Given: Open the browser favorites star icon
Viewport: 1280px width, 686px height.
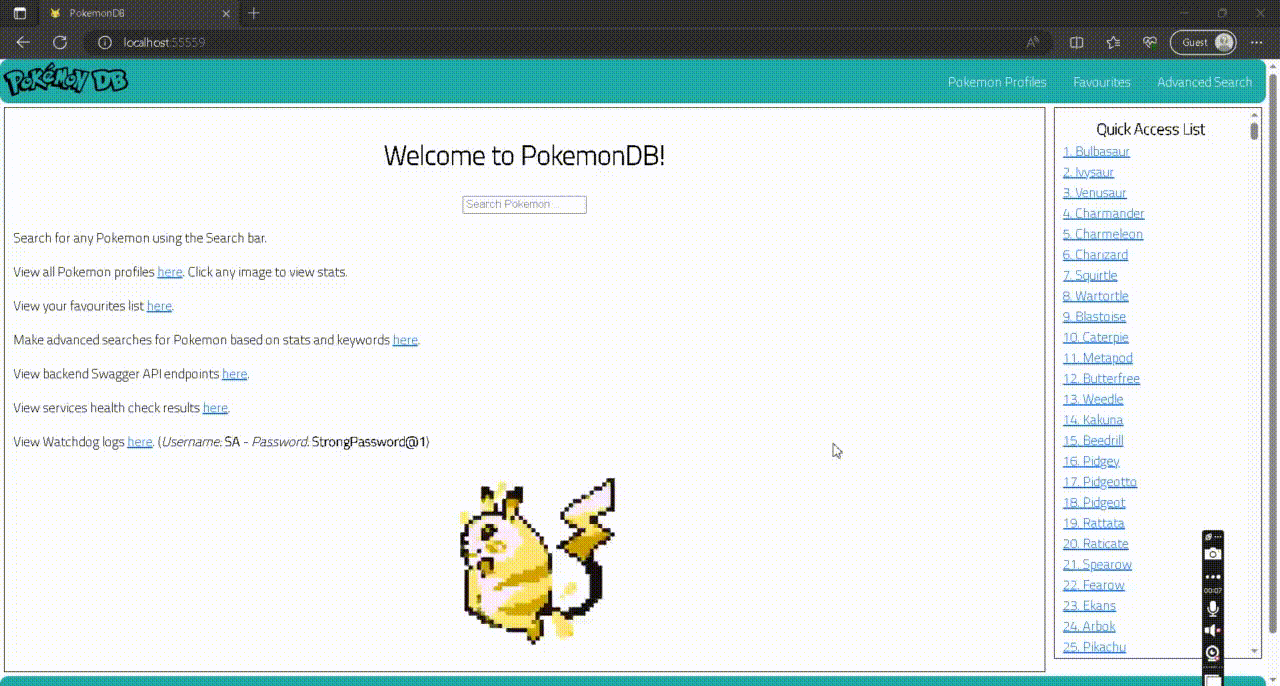Looking at the screenshot, I should pyautogui.click(x=1113, y=42).
